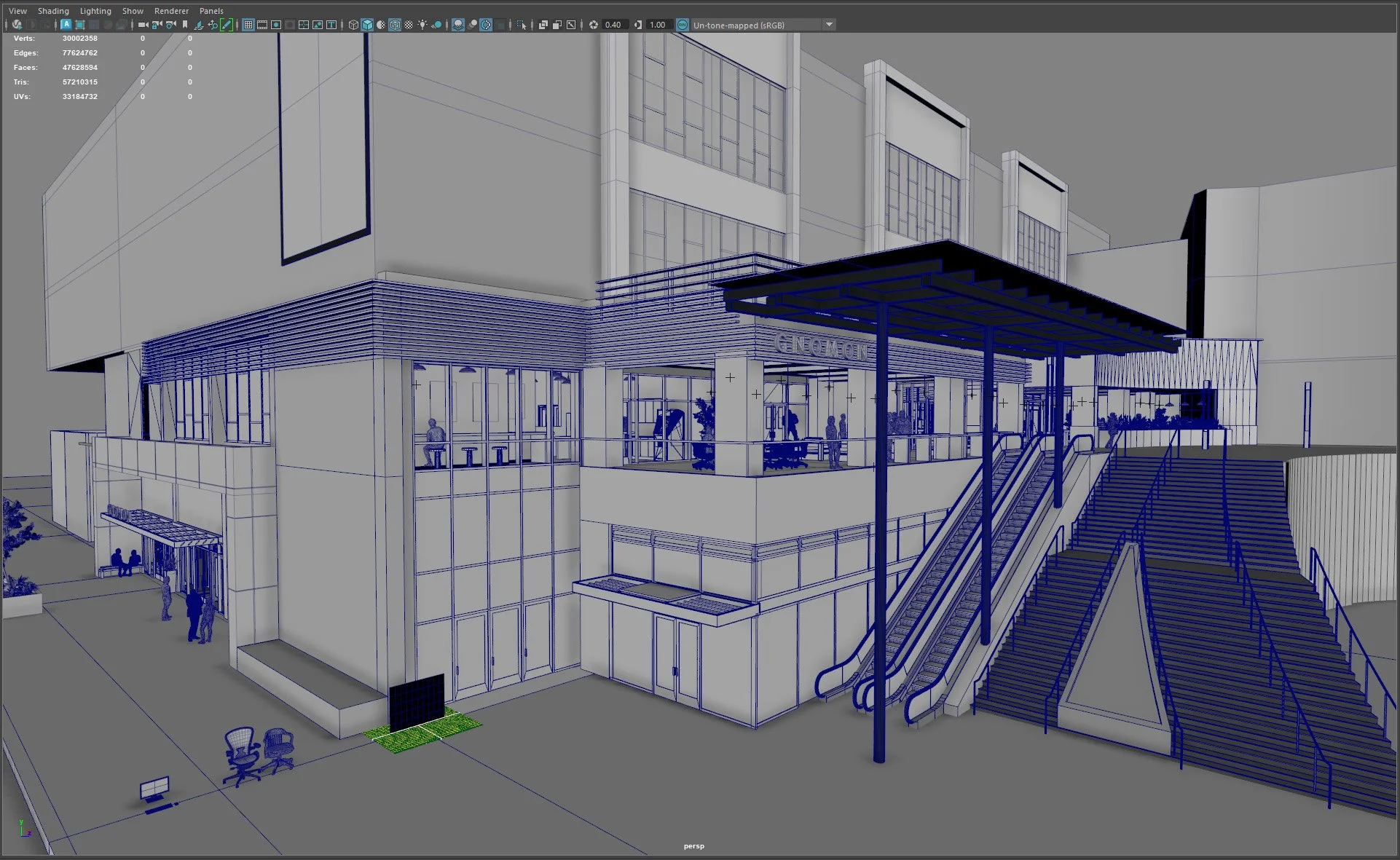Toggle the Resolution Gate overlay
Image resolution: width=1400 pixels, height=860 pixels.
click(276, 25)
